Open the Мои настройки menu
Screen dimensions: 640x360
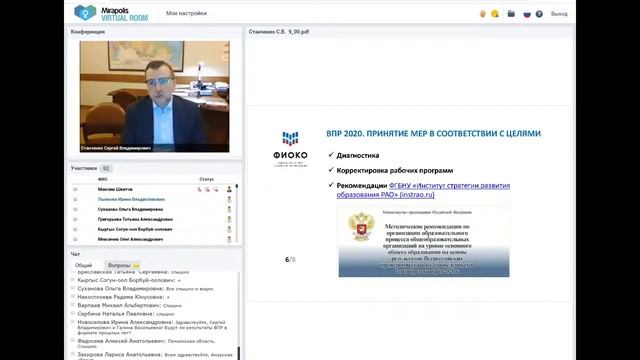[x=186, y=13]
